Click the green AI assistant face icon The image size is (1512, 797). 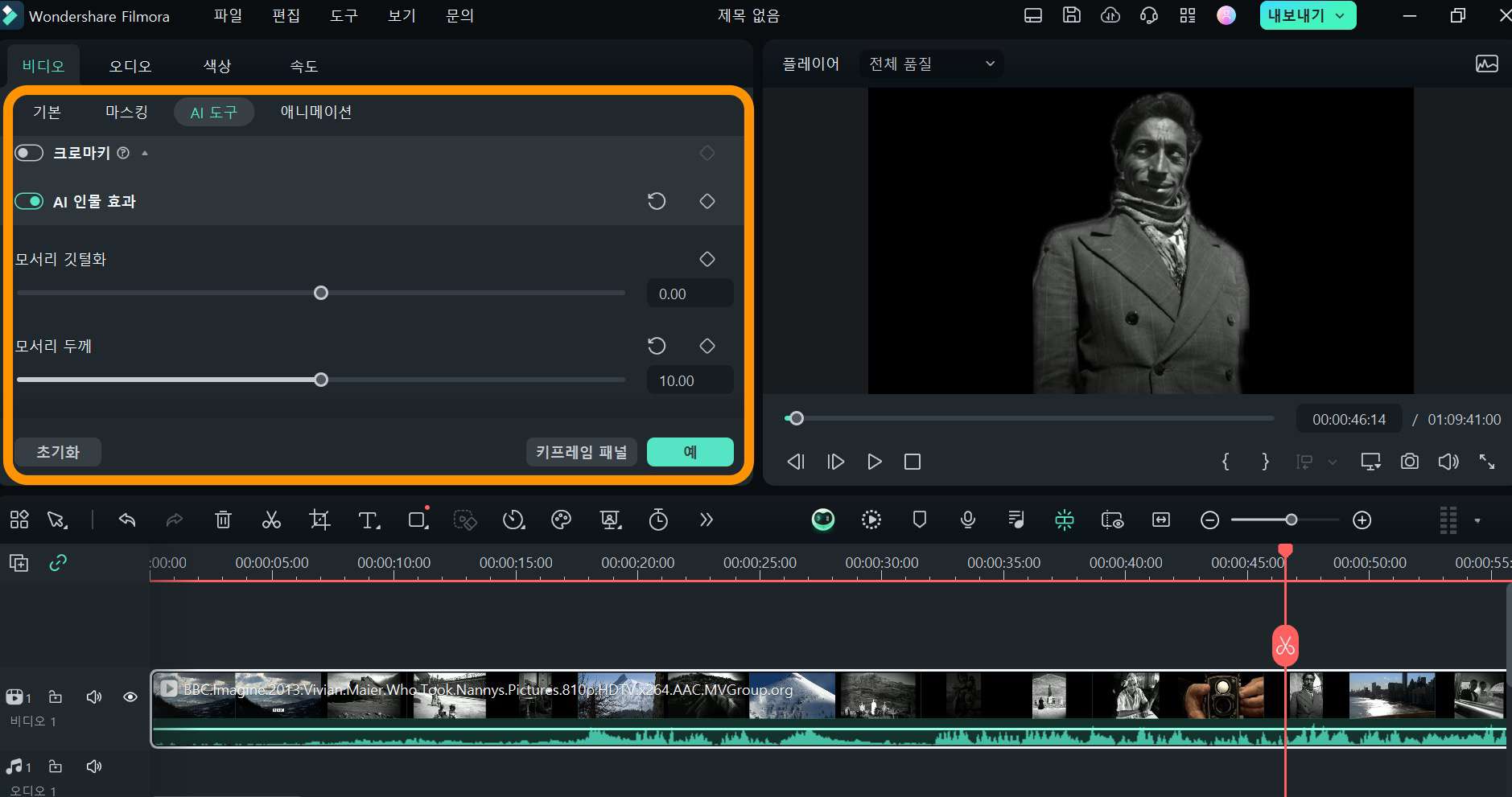pyautogui.click(x=823, y=520)
